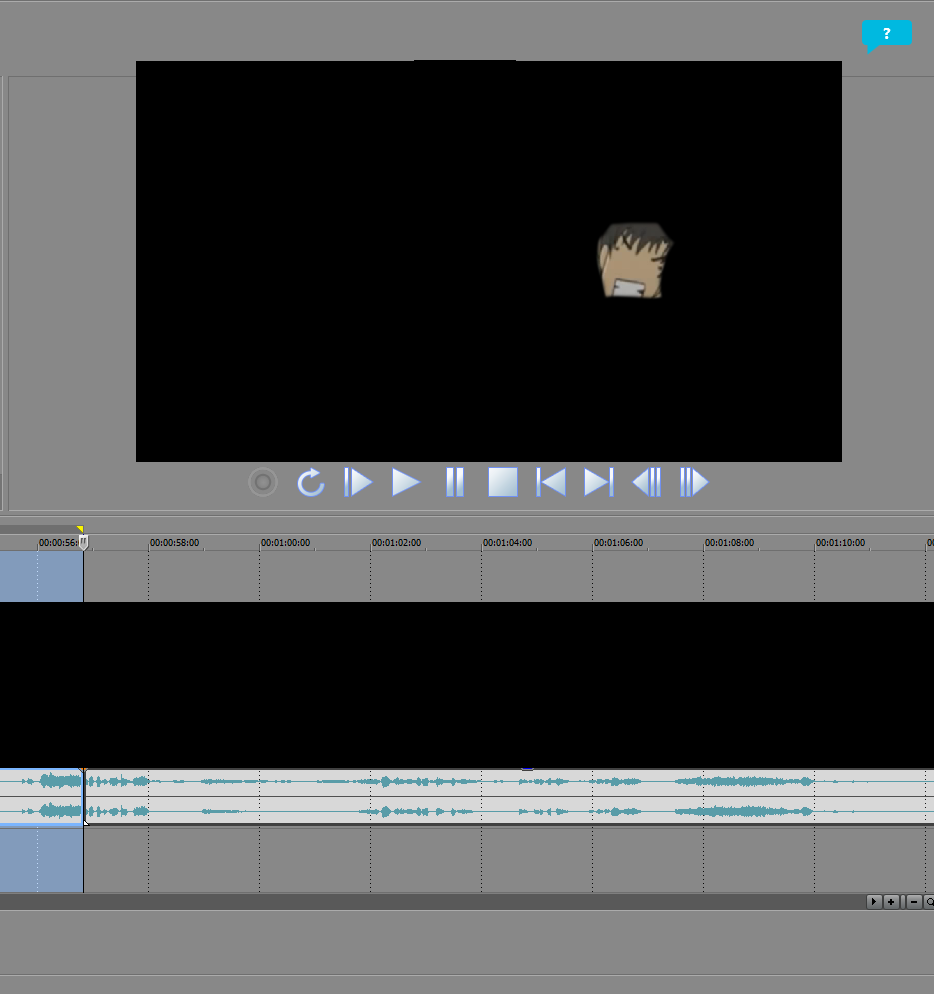Image resolution: width=934 pixels, height=994 pixels.
Task: Select the magnifier zoom tool icon
Action: coord(929,902)
